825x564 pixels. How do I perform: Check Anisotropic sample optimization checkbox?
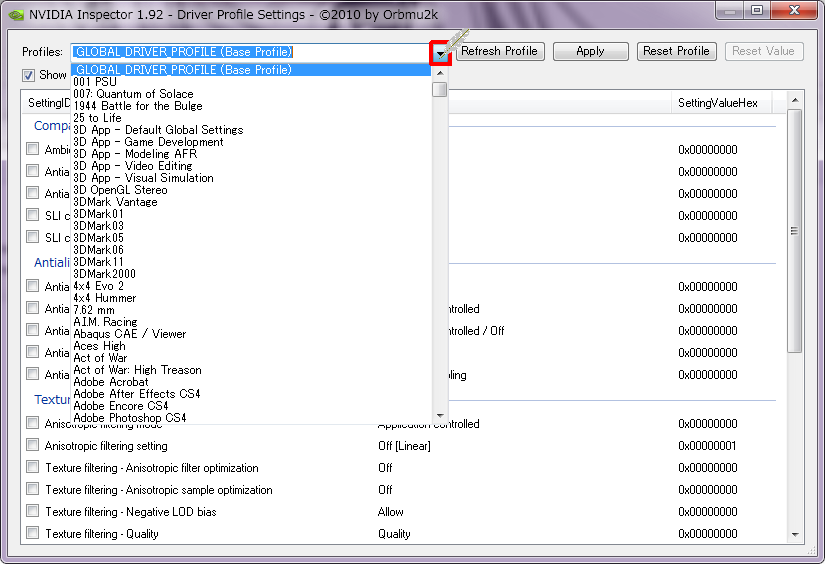[x=33, y=489]
